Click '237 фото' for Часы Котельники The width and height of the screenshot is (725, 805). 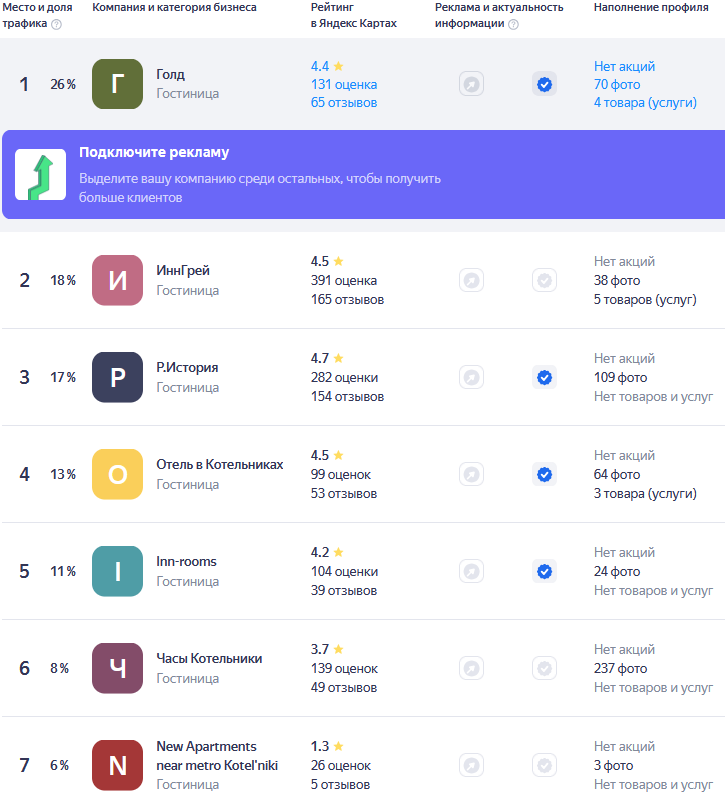point(621,668)
